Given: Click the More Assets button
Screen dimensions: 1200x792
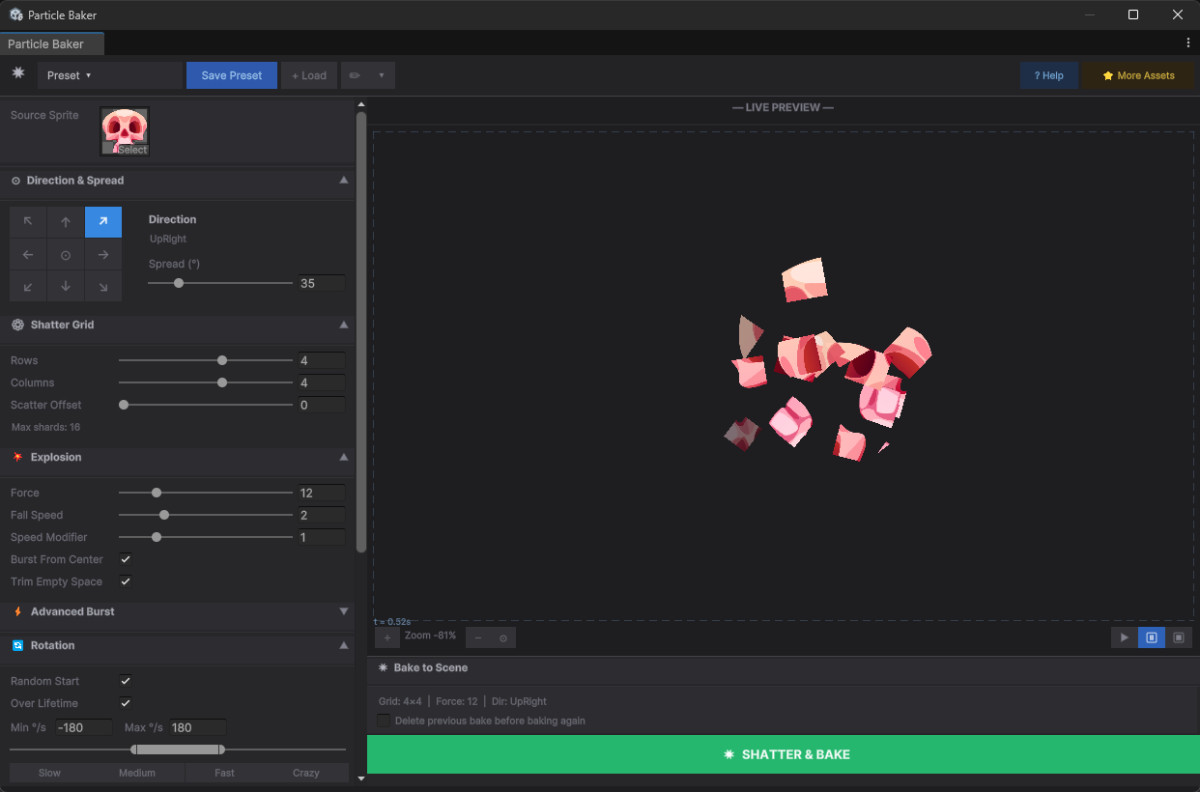Looking at the screenshot, I should (x=1138, y=75).
